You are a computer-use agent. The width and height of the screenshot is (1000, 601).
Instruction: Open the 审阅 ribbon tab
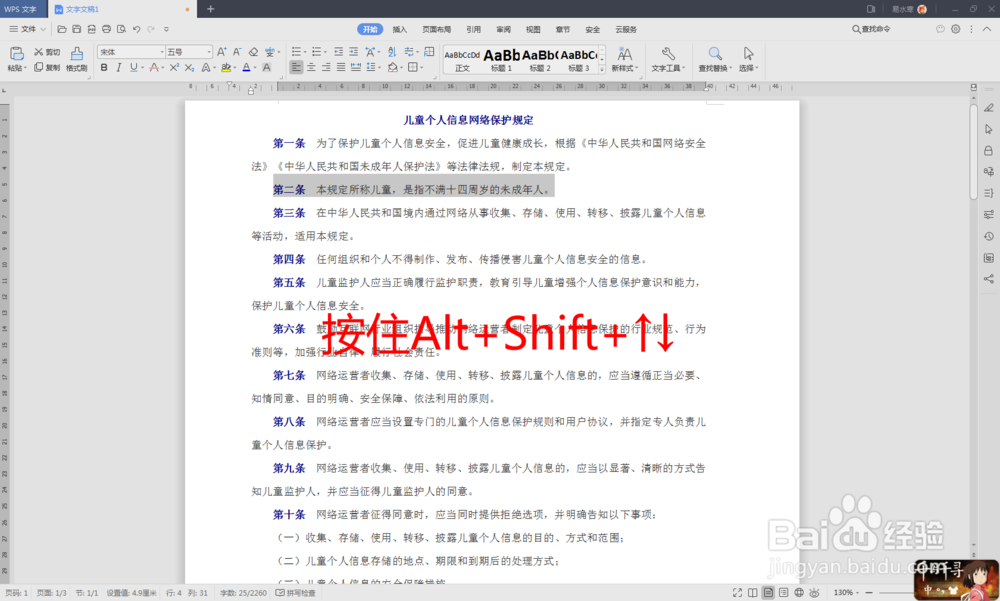tap(504, 29)
